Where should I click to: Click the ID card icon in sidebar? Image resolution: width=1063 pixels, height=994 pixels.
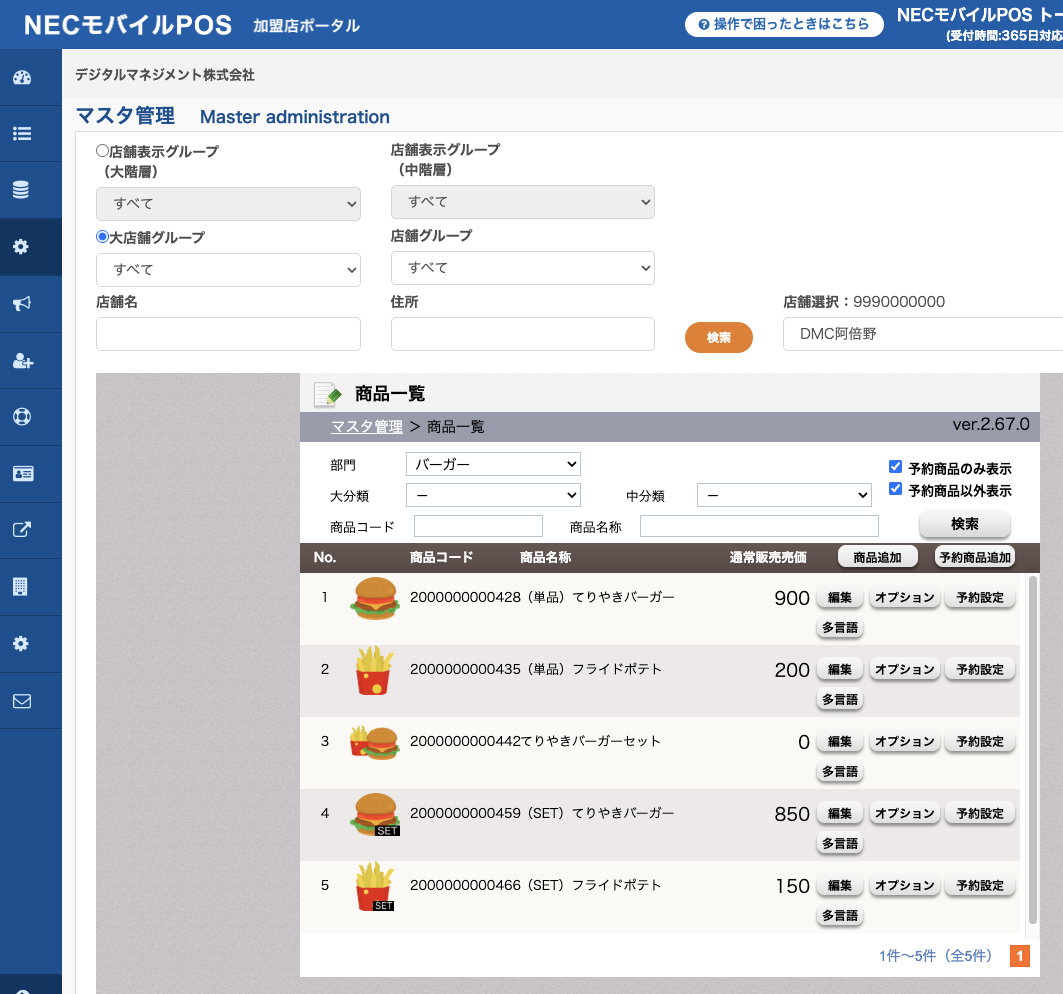coord(23,473)
